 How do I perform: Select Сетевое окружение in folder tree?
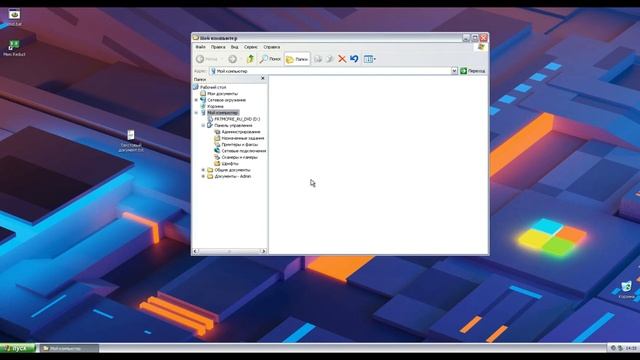click(x=226, y=100)
